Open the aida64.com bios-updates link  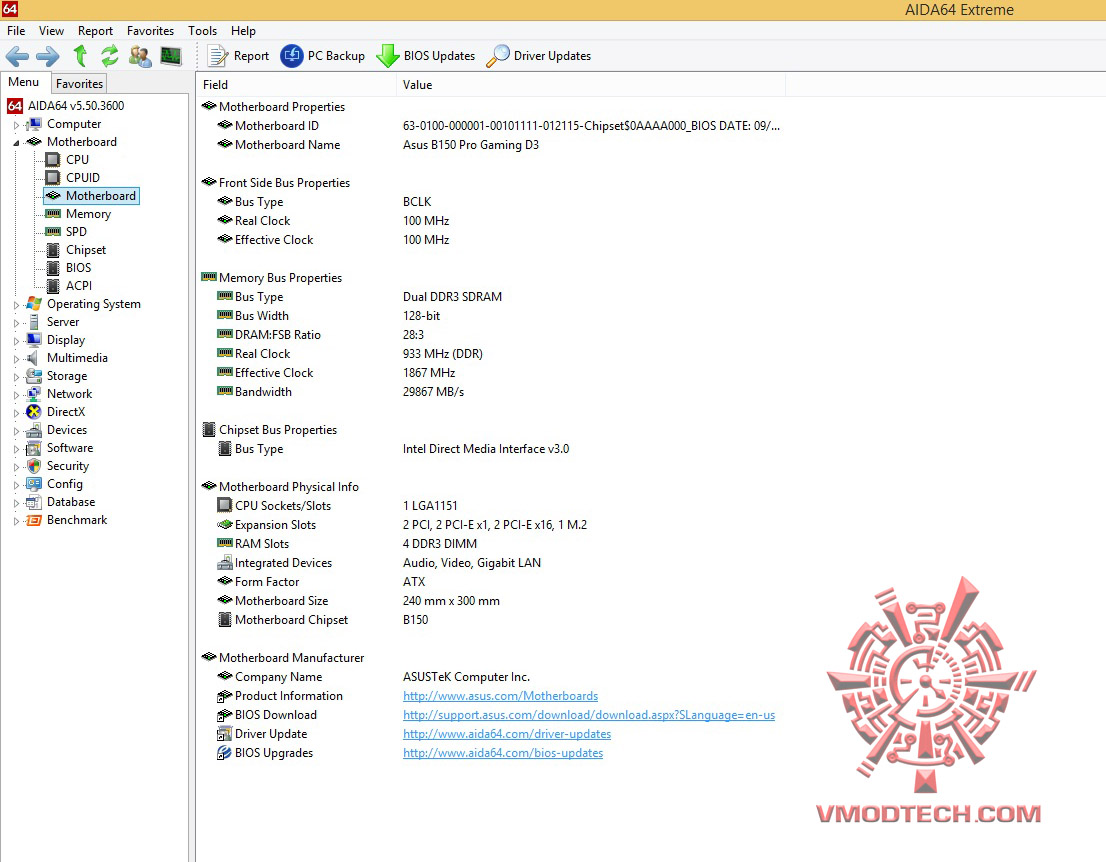coord(503,753)
